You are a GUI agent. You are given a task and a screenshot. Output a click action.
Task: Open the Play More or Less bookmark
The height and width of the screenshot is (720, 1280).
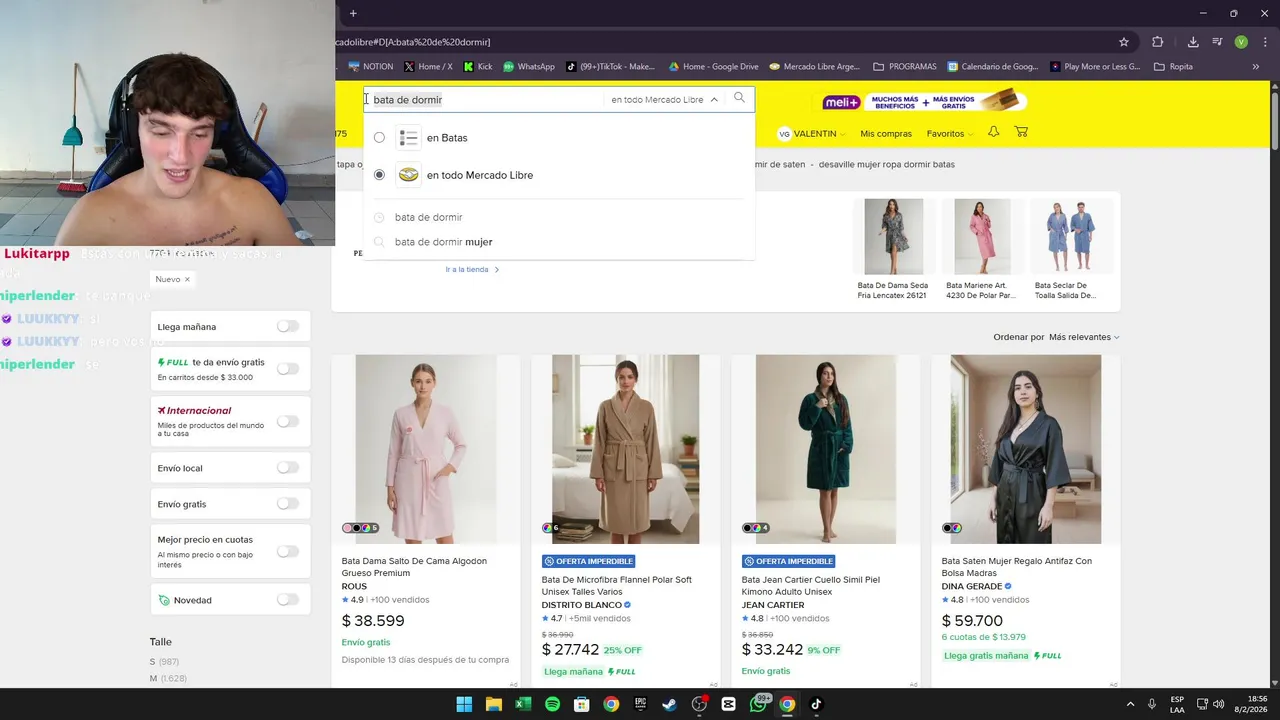[x=1095, y=67]
